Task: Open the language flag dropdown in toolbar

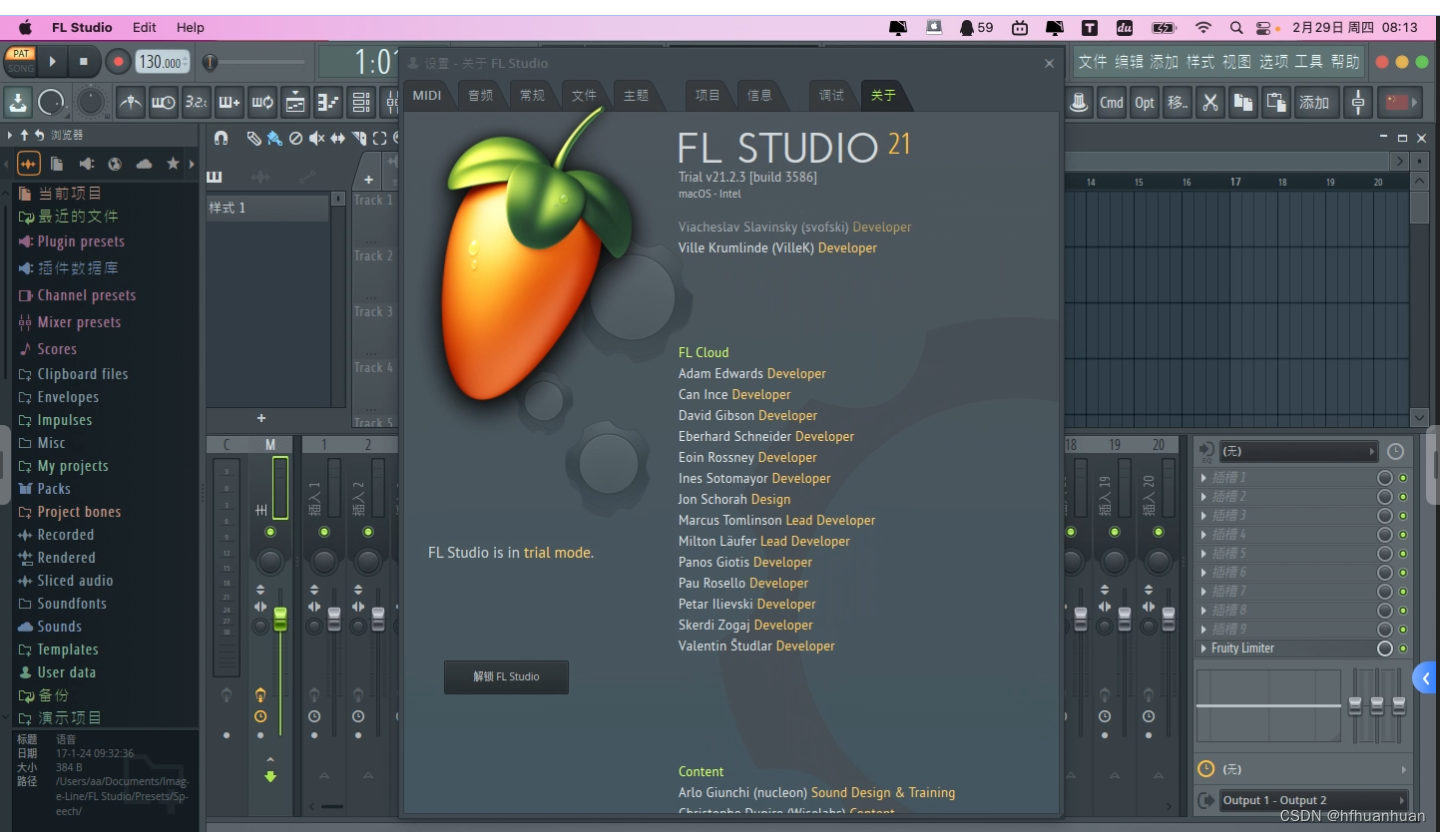Action: [1400, 102]
